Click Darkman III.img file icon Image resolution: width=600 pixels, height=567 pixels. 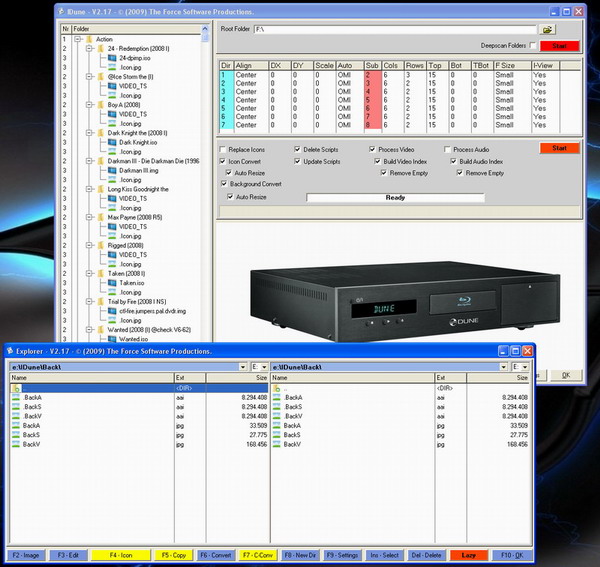click(112, 170)
